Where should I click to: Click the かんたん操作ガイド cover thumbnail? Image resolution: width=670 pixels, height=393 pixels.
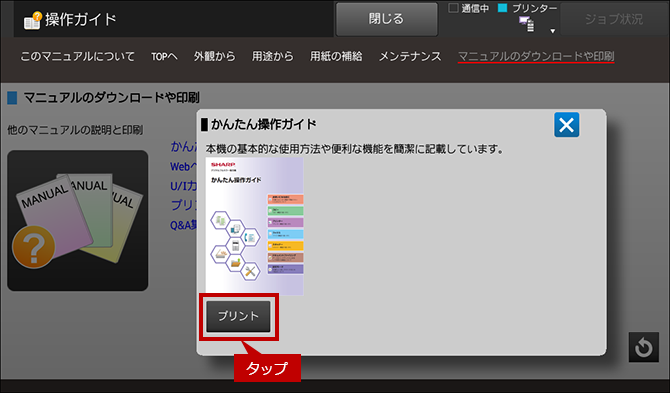pos(255,226)
